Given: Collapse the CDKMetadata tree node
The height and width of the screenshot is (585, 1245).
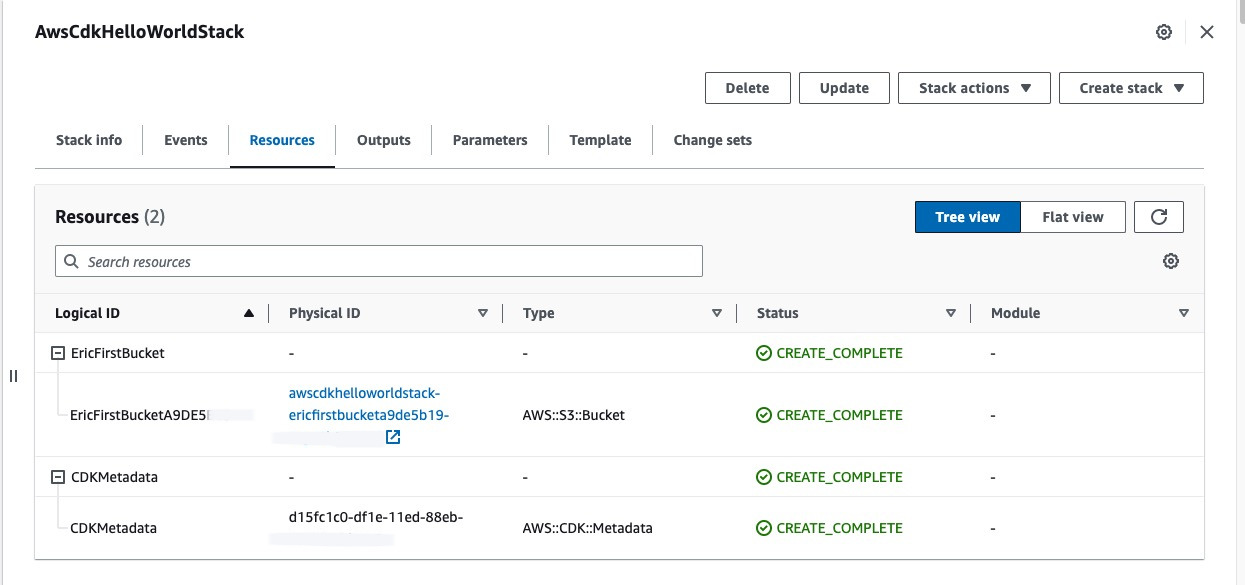Looking at the screenshot, I should click(x=58, y=477).
